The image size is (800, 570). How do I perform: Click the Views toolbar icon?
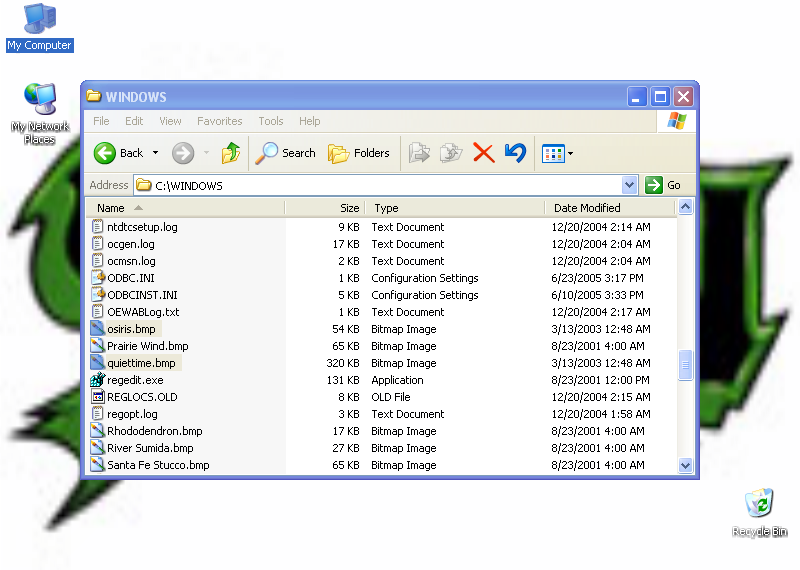(553, 153)
